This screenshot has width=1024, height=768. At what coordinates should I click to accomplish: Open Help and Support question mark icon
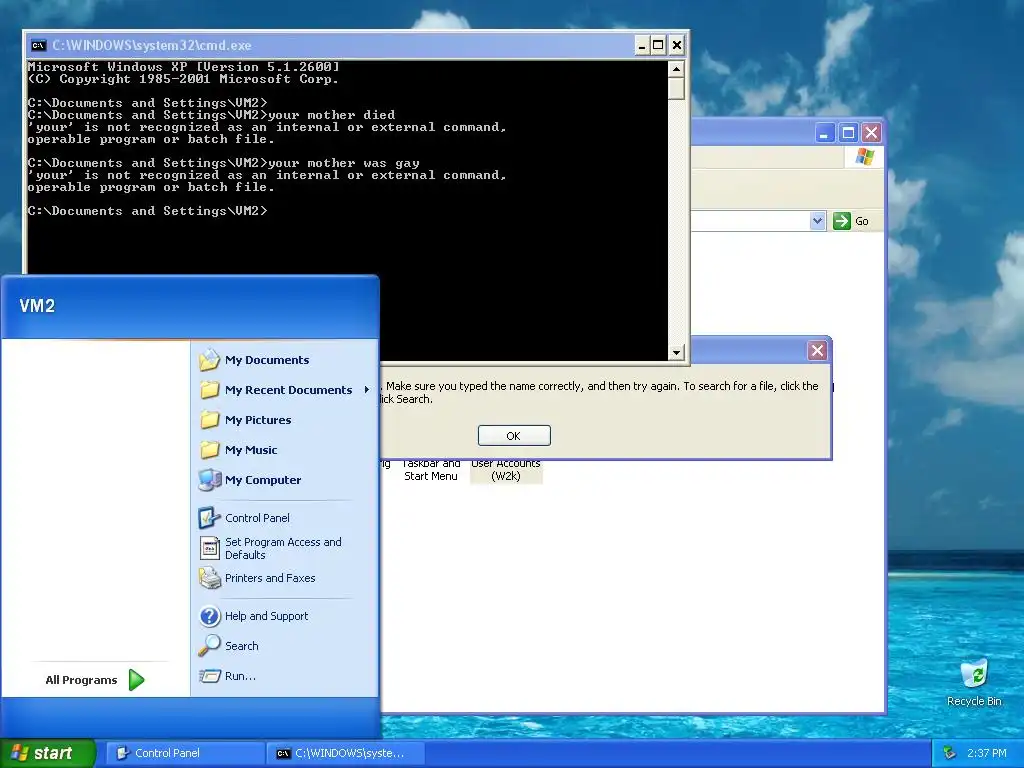pos(209,616)
